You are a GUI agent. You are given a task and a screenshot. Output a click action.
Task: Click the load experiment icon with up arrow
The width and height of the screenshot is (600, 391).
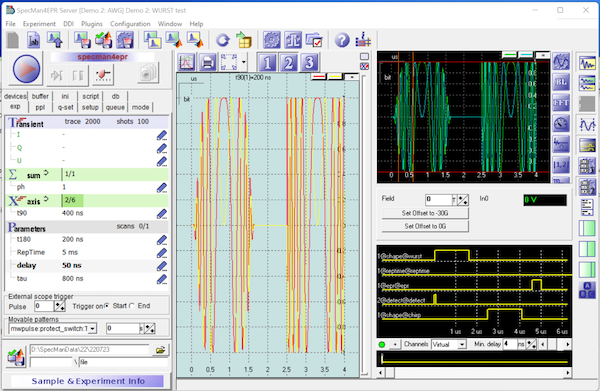(55, 40)
